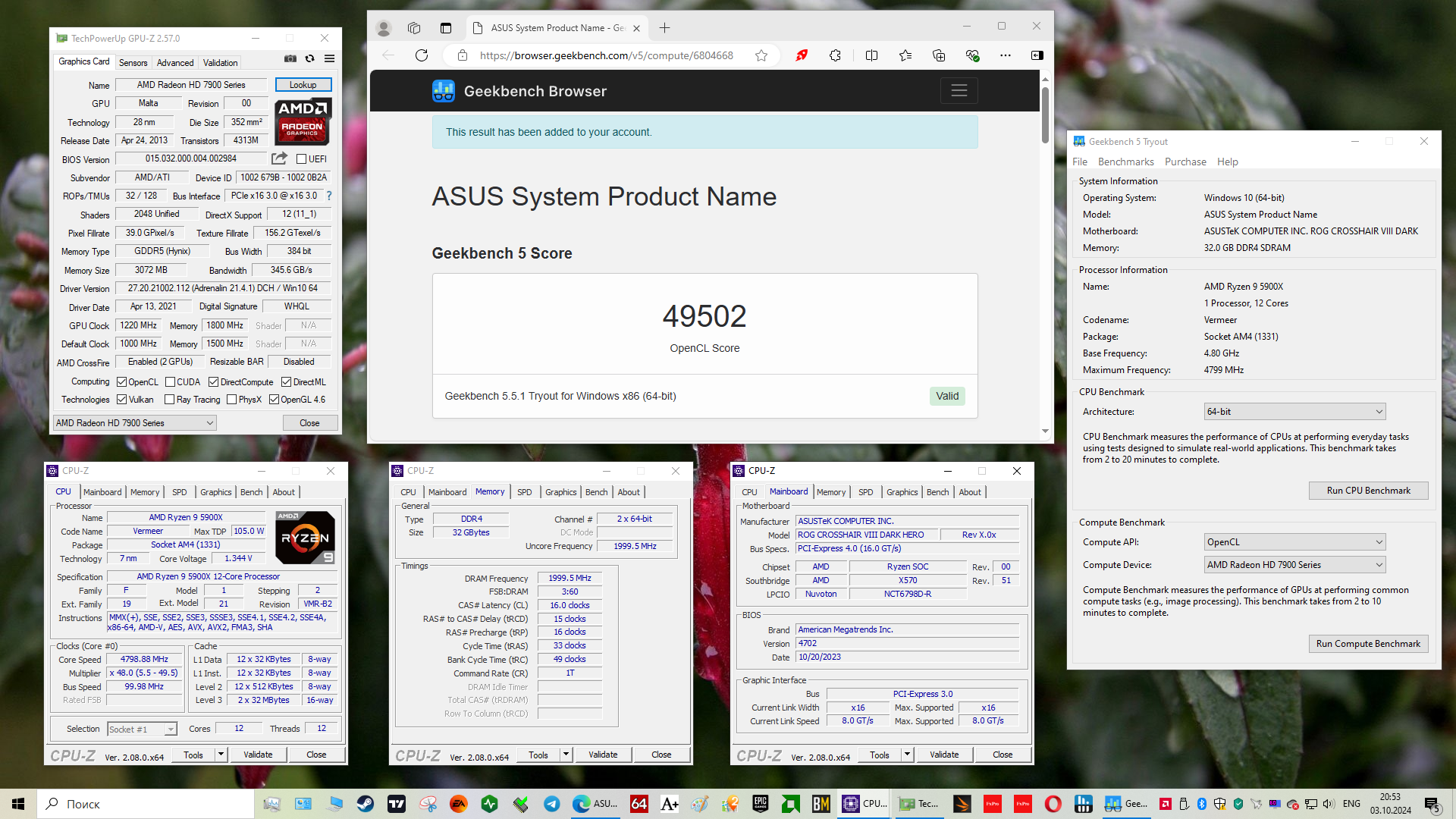The width and height of the screenshot is (1456, 819).
Task: Toggle the UEFI checkbox in GPU-Z
Action: pyautogui.click(x=301, y=159)
